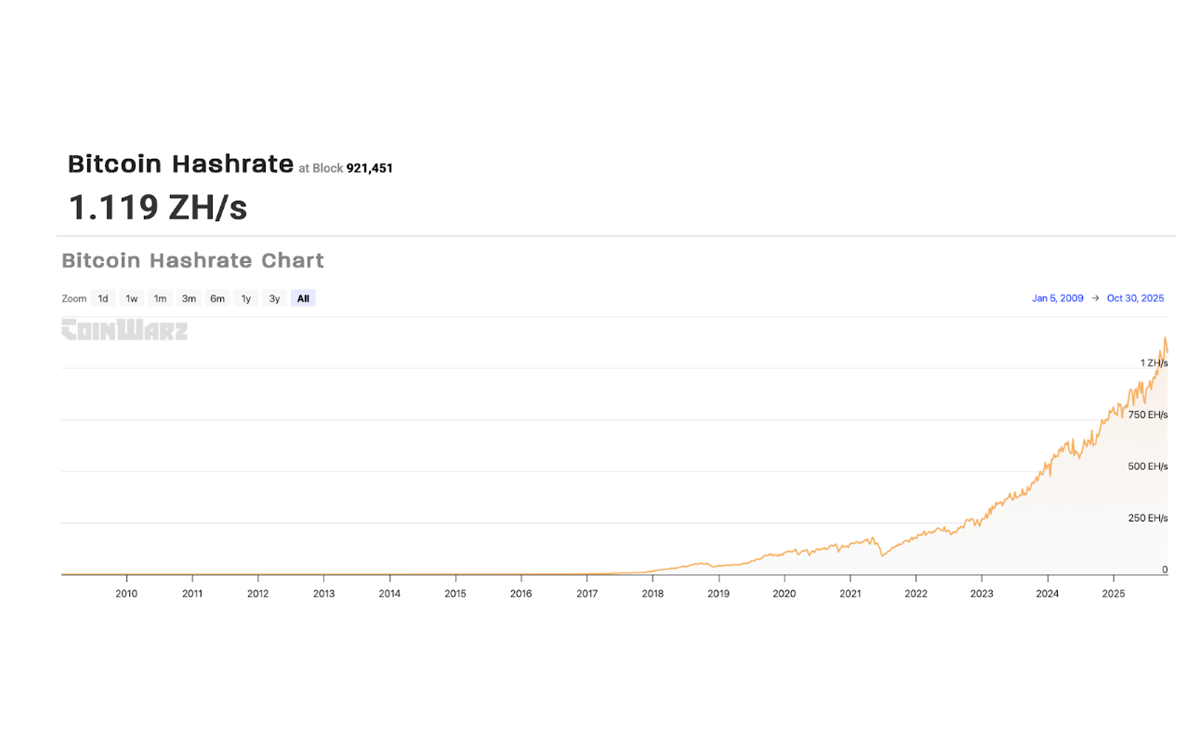Image resolution: width=1200 pixels, height=750 pixels.
Task: Select the 3y zoom preset
Action: [x=274, y=298]
